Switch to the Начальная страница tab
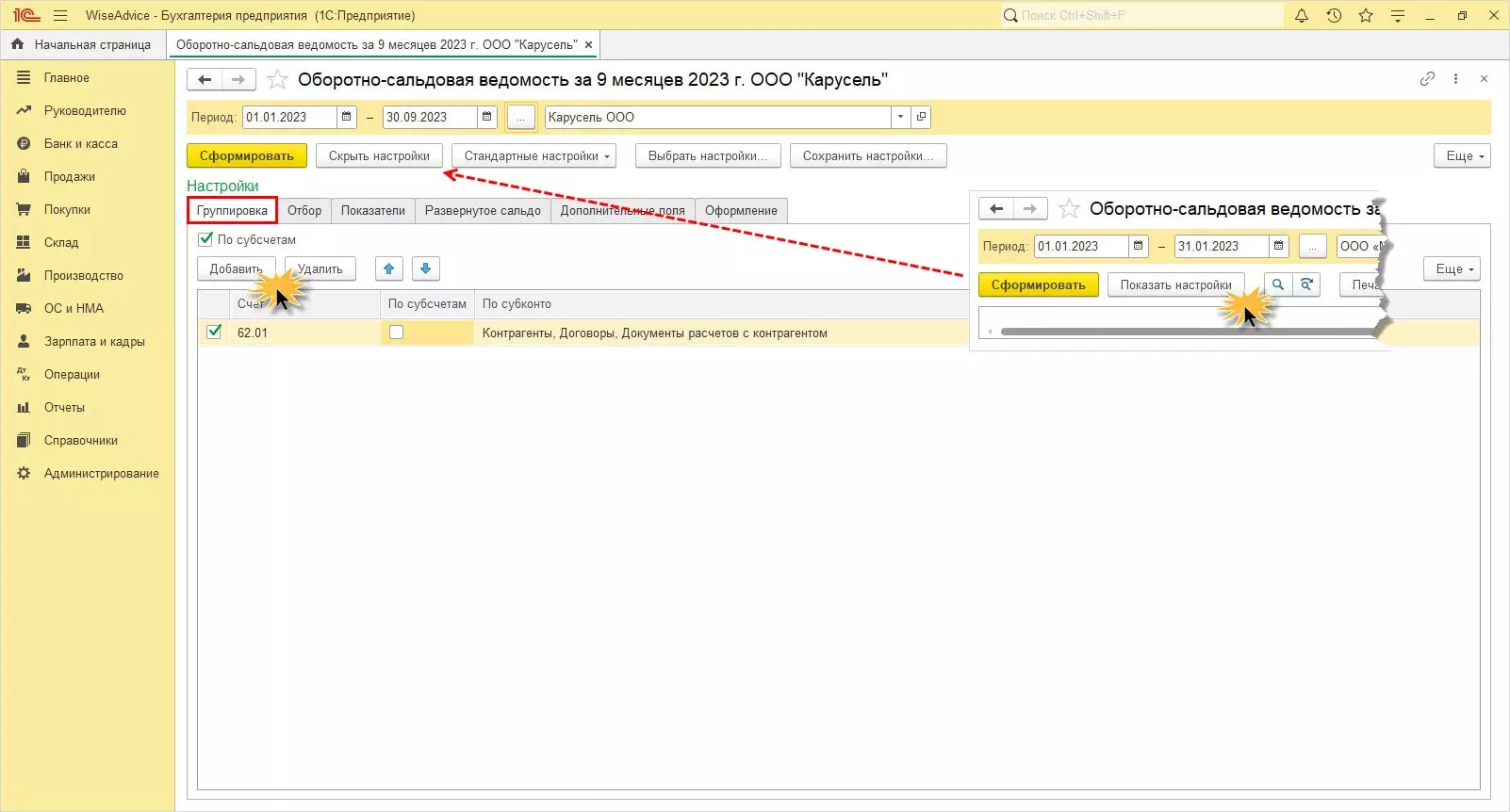 tap(83, 44)
